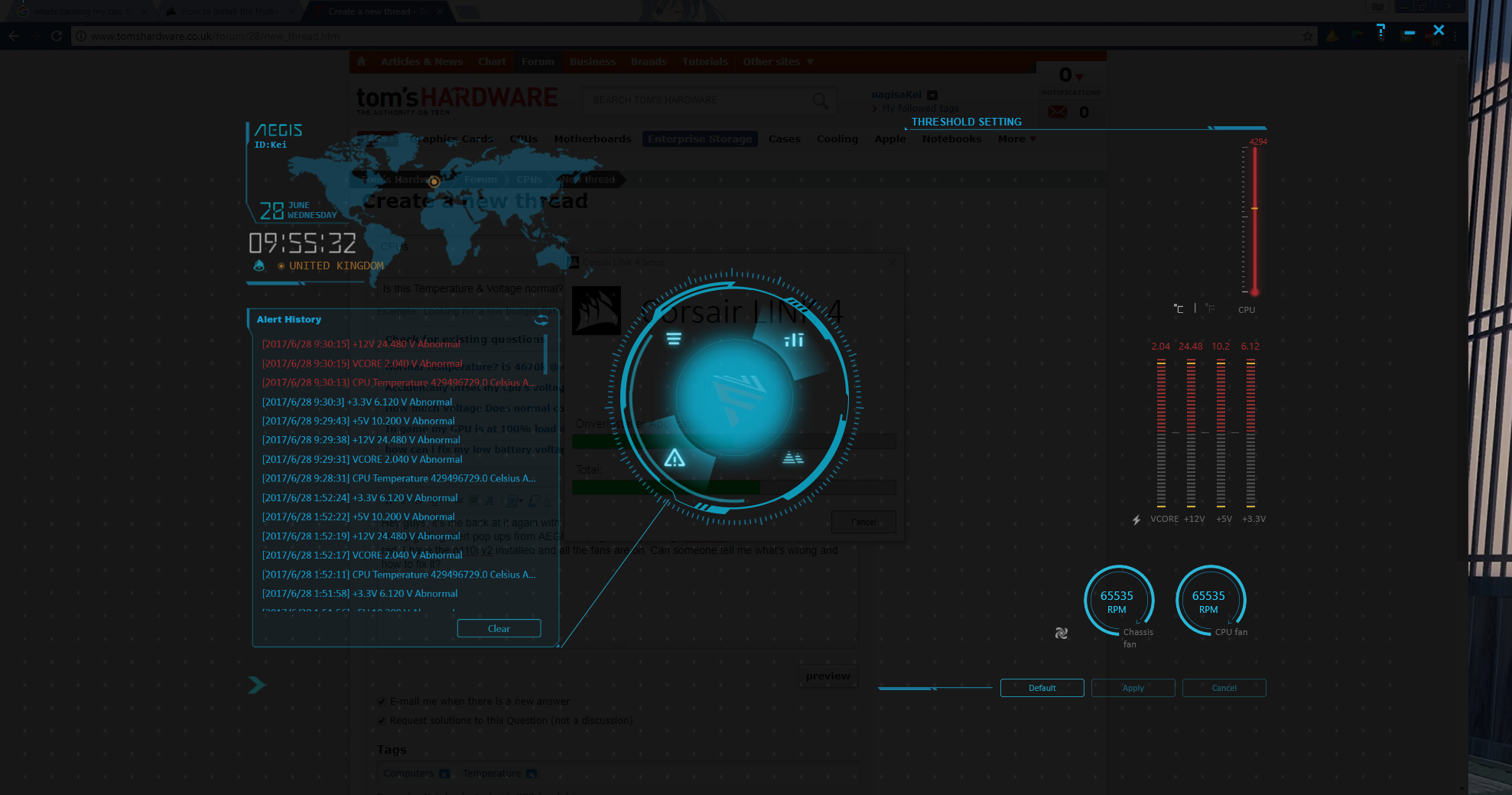Image resolution: width=1512 pixels, height=795 pixels.
Task: Open the mail envelope icon on Tom's Hardware
Action: pyautogui.click(x=1058, y=112)
